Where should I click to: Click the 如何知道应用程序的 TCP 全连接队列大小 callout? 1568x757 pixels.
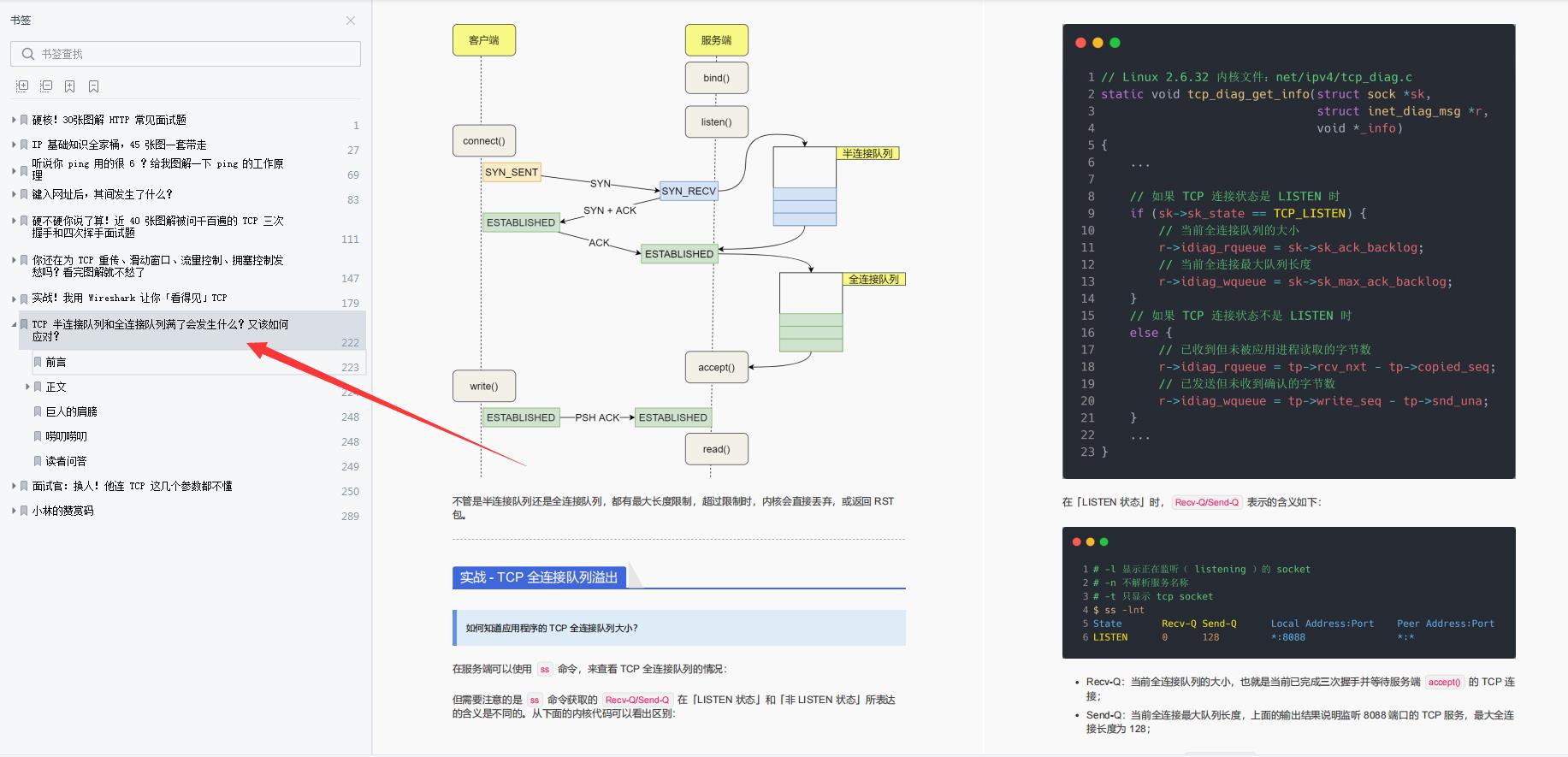679,628
